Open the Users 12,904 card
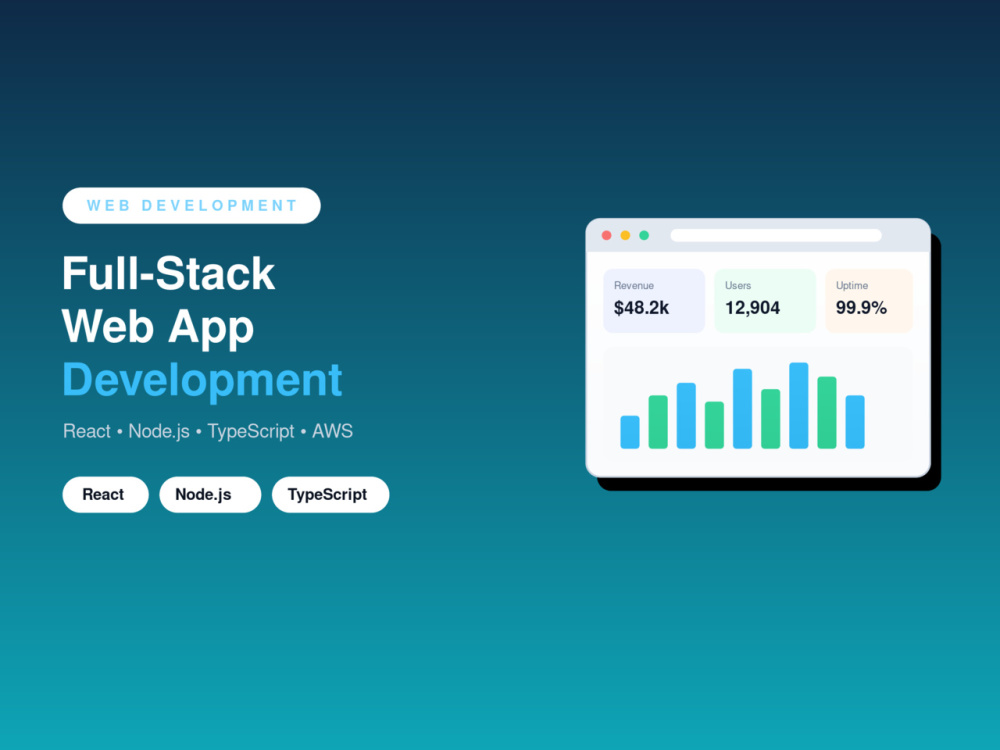 pyautogui.click(x=765, y=300)
